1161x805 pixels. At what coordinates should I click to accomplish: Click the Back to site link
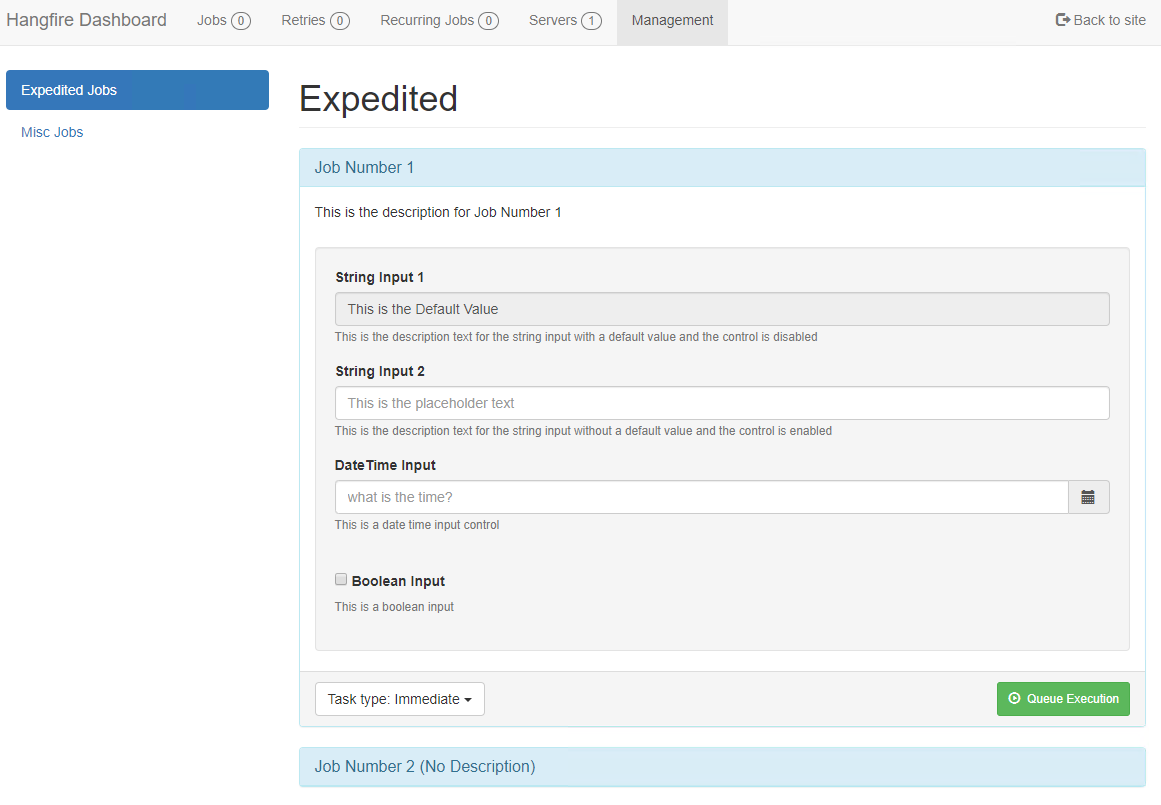pyautogui.click(x=1100, y=20)
